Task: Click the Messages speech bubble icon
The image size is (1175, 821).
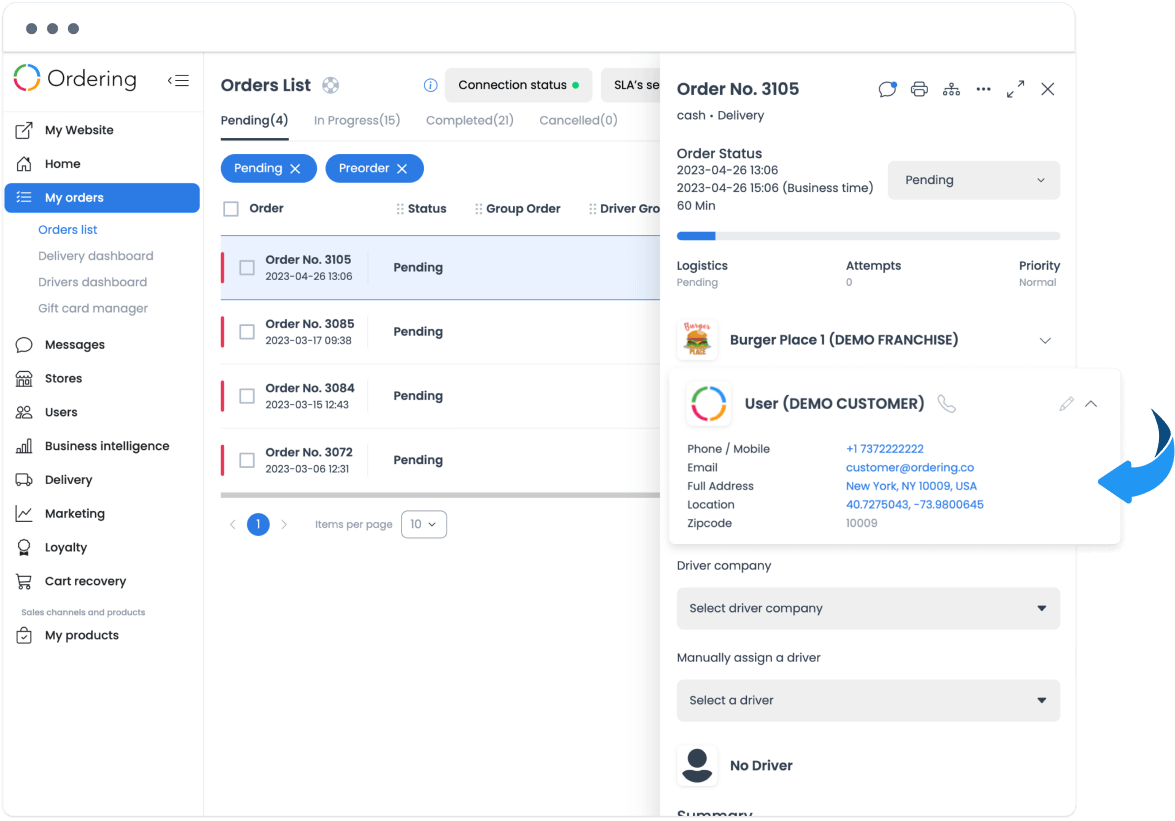Action: (x=24, y=345)
